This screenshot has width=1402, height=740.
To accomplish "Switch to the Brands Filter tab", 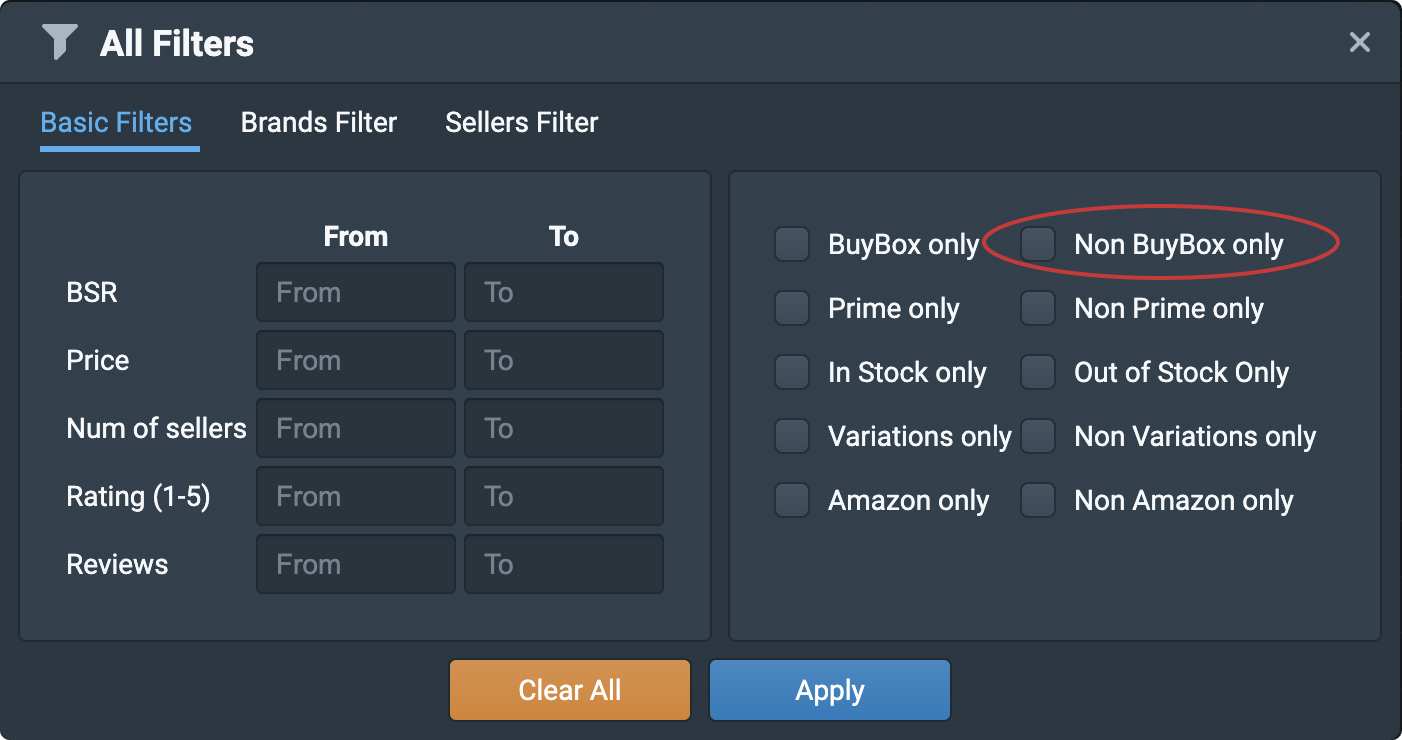I will (x=318, y=122).
